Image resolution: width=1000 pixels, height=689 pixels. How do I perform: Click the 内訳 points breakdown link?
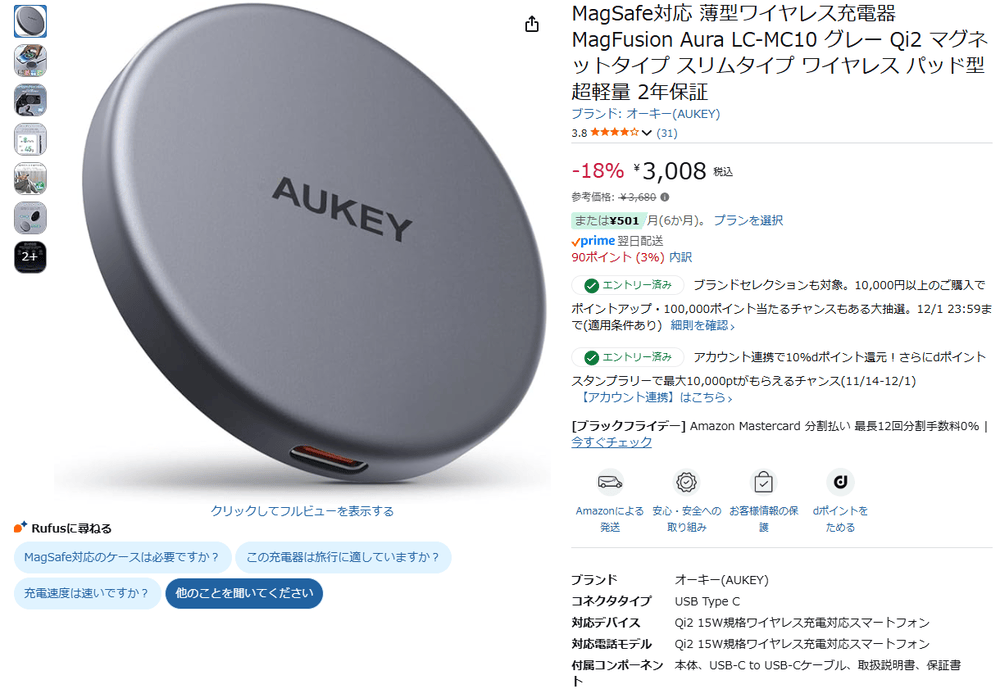(x=680, y=257)
